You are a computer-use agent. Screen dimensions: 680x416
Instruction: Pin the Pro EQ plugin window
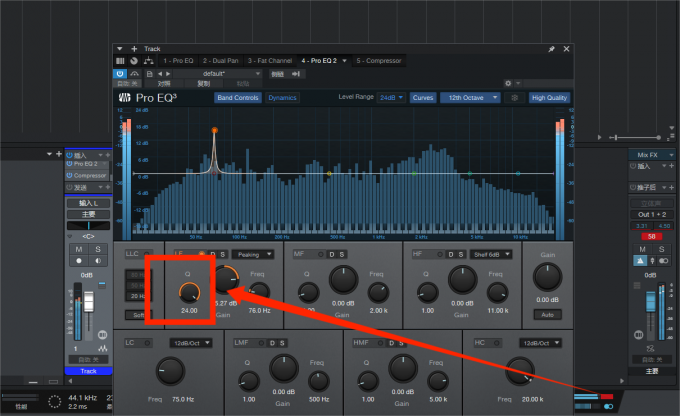(551, 48)
